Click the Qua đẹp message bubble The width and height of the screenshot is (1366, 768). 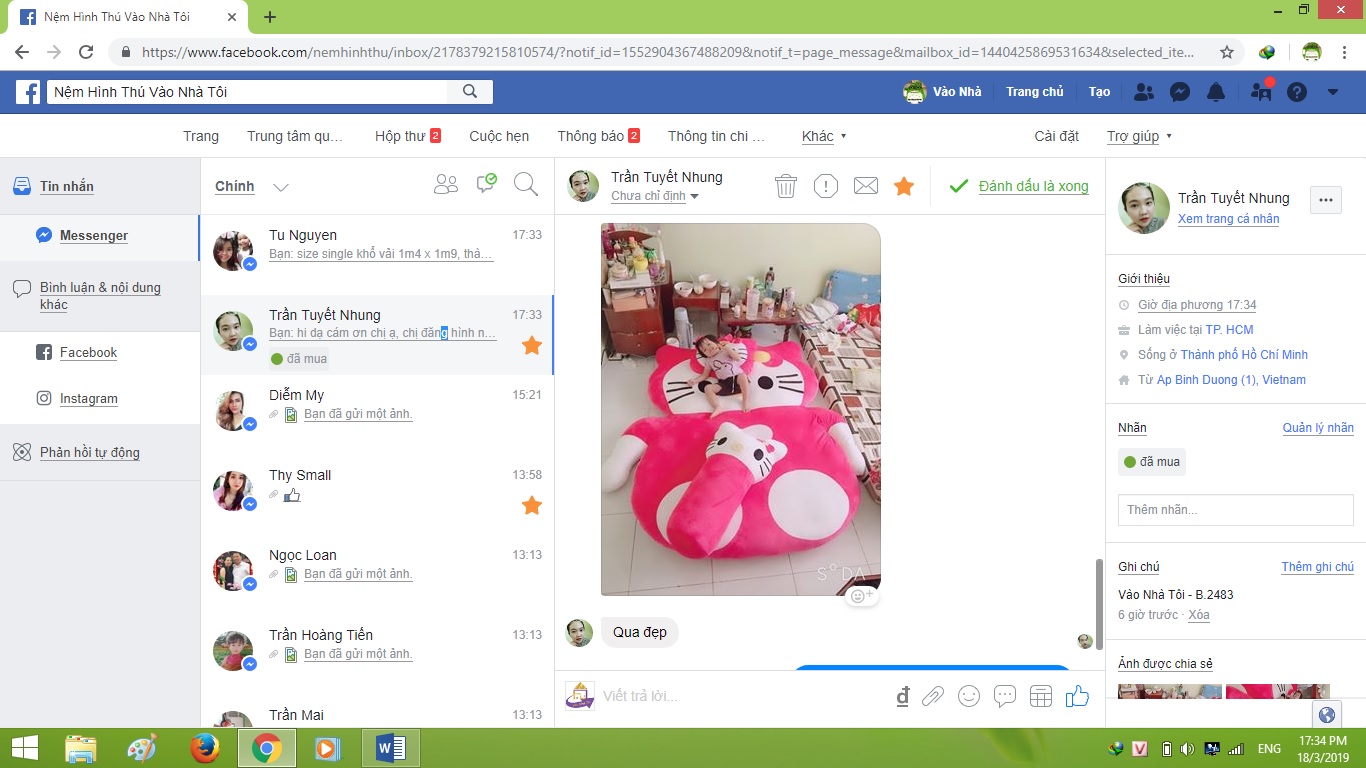pos(640,632)
